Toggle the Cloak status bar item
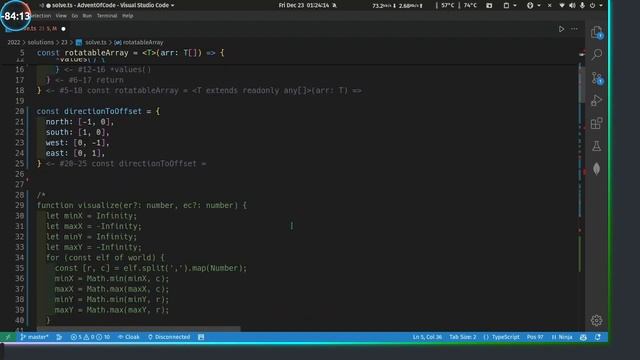 point(129,337)
